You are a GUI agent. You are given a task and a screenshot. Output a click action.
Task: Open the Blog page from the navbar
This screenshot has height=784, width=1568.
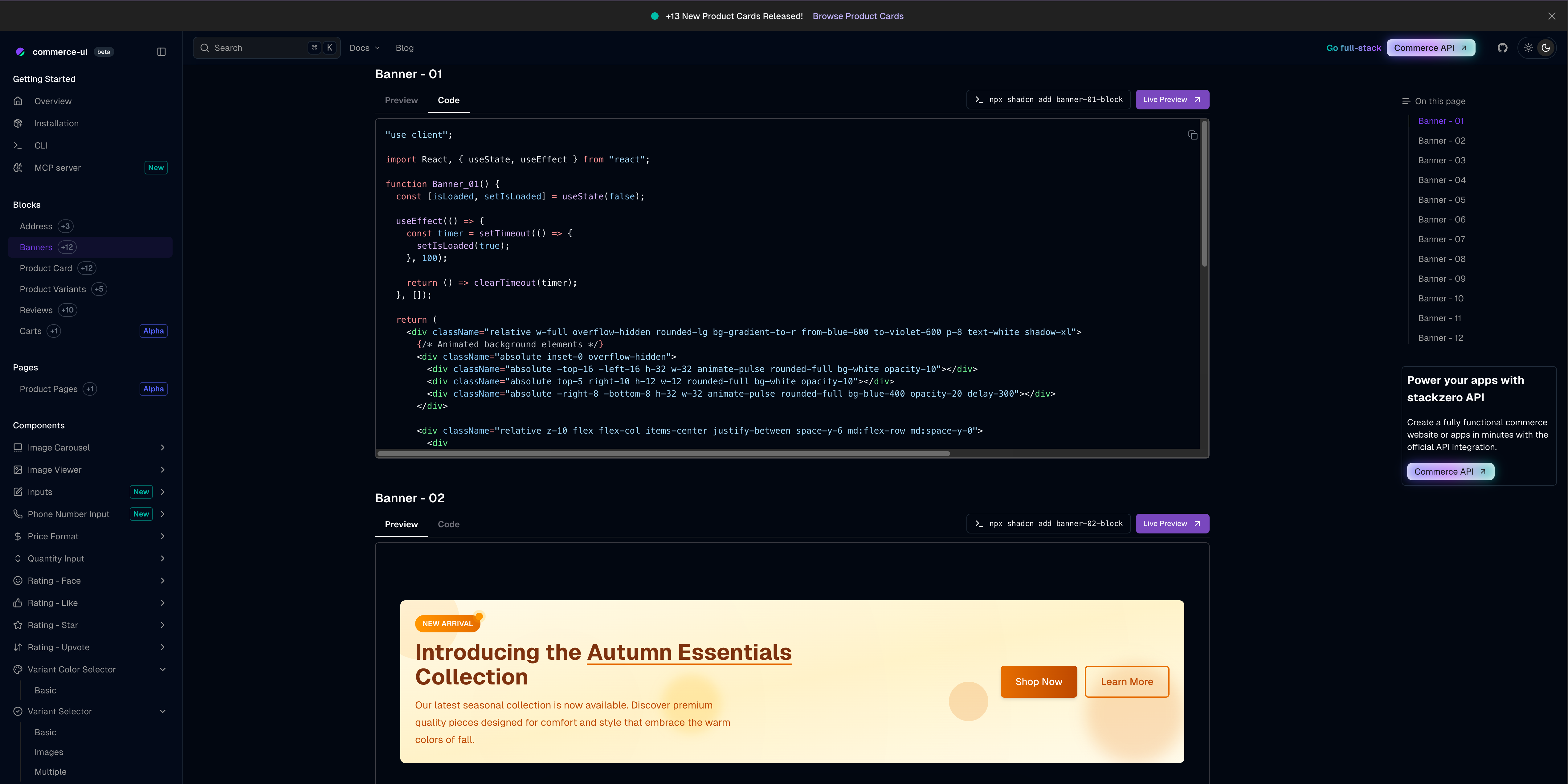tap(404, 47)
